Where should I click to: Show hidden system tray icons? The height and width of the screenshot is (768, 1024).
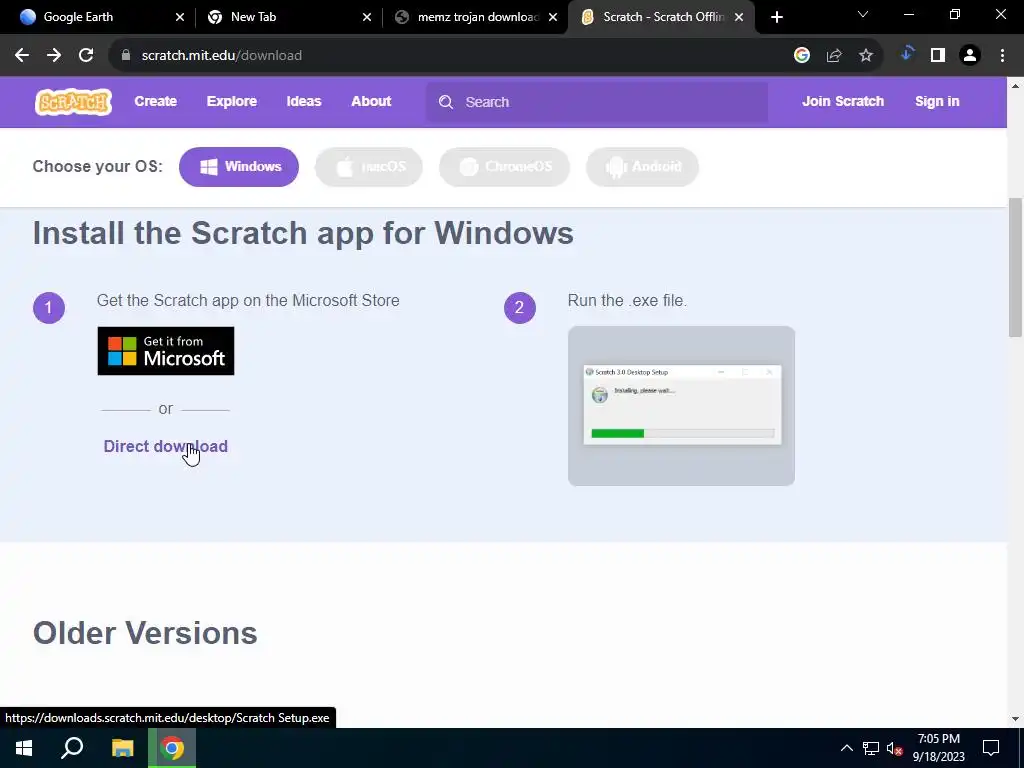(x=846, y=748)
